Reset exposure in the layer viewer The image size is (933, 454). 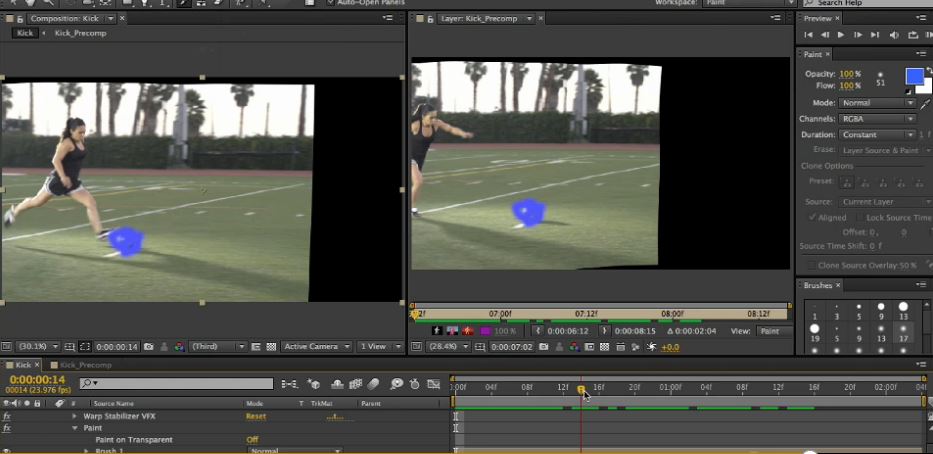pyautogui.click(x=651, y=347)
